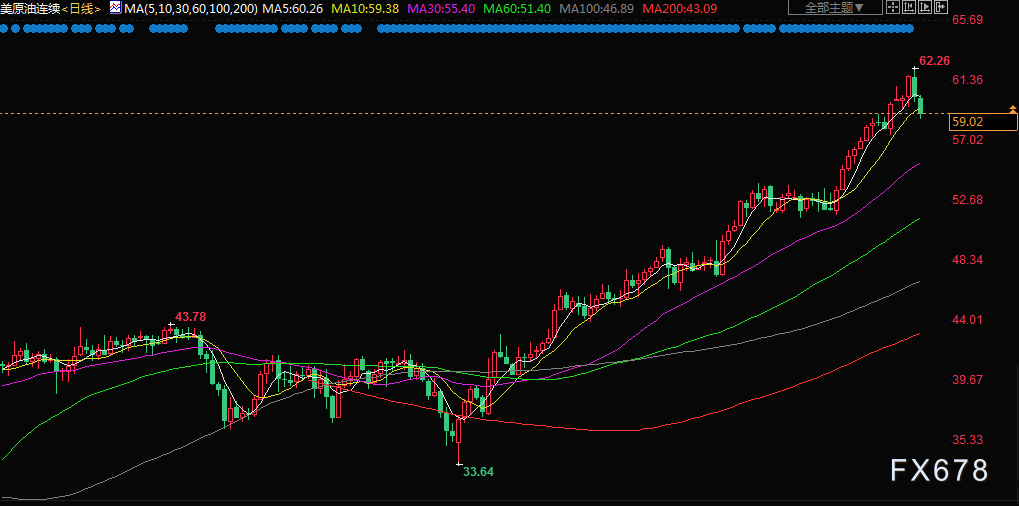1019x506 pixels.
Task: Click the crosshair grid icon in top toolbar
Action: pos(893,8)
